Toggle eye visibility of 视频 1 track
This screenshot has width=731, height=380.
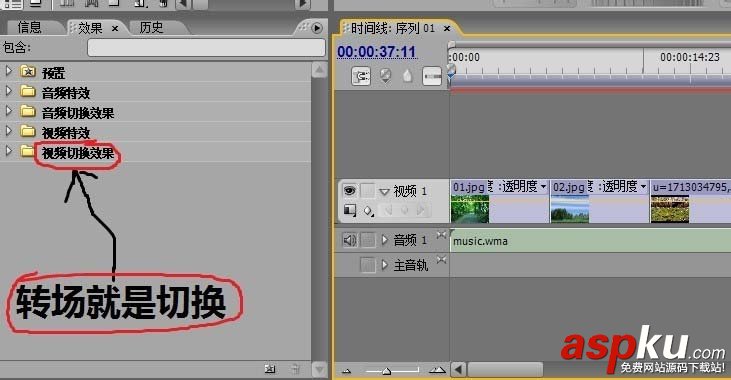tap(350, 191)
